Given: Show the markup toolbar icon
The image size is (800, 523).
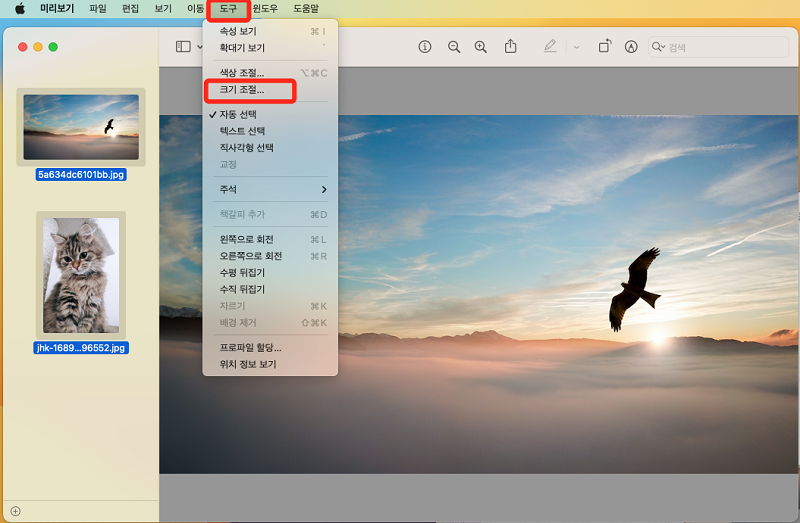Looking at the screenshot, I should pyautogui.click(x=631, y=47).
